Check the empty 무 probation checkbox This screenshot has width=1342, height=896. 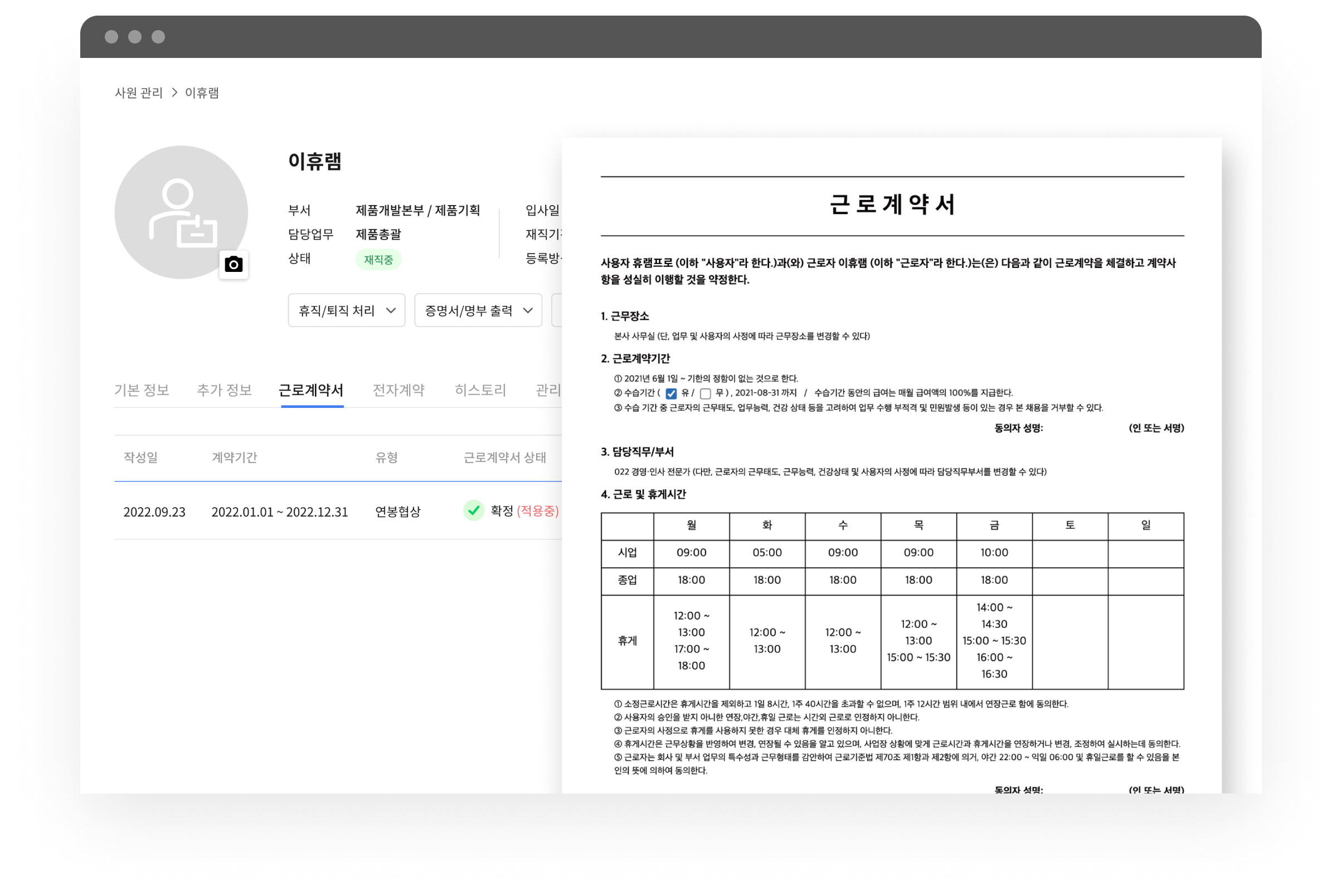(706, 394)
